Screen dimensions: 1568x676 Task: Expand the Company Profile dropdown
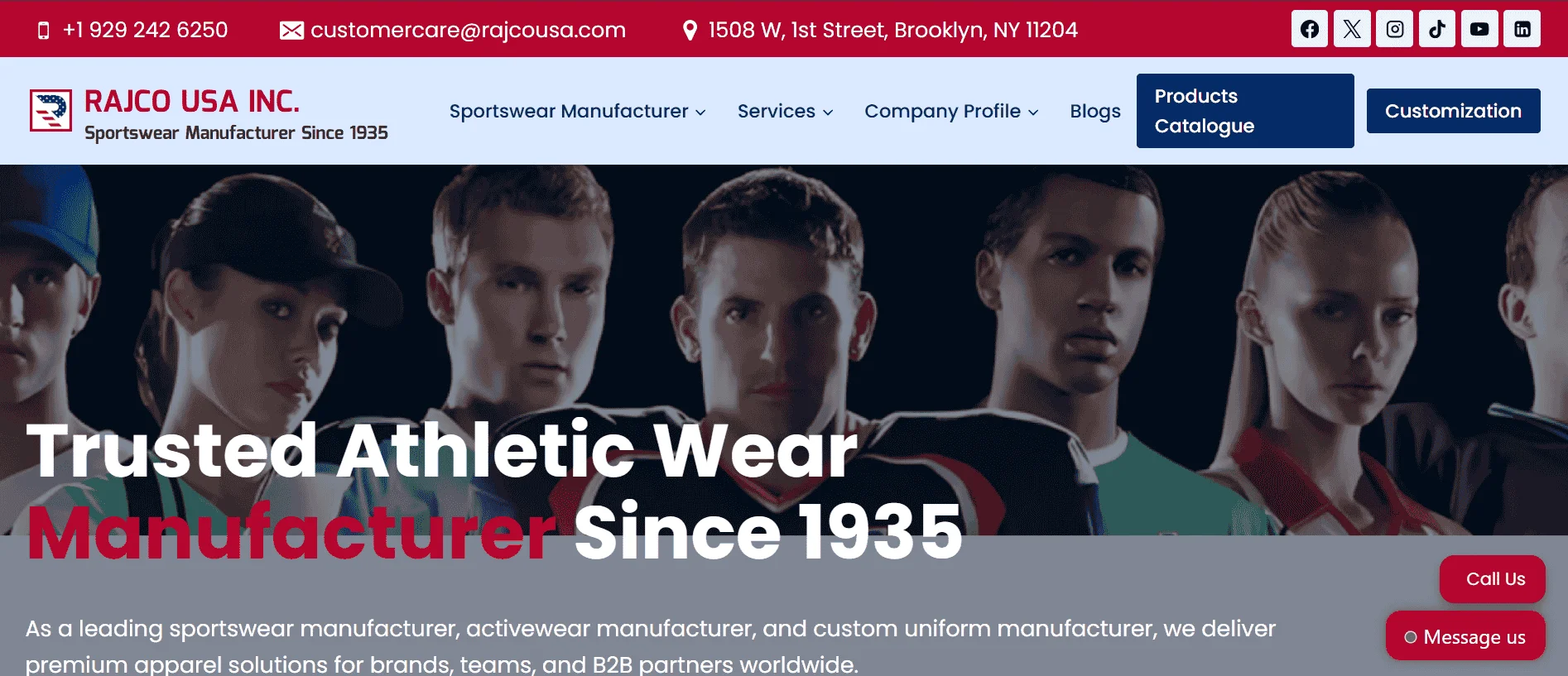[951, 111]
